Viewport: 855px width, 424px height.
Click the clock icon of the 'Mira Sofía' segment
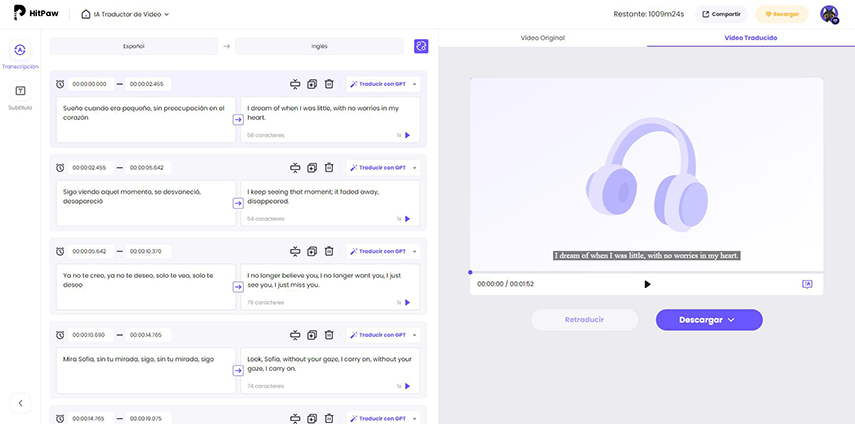coord(60,335)
